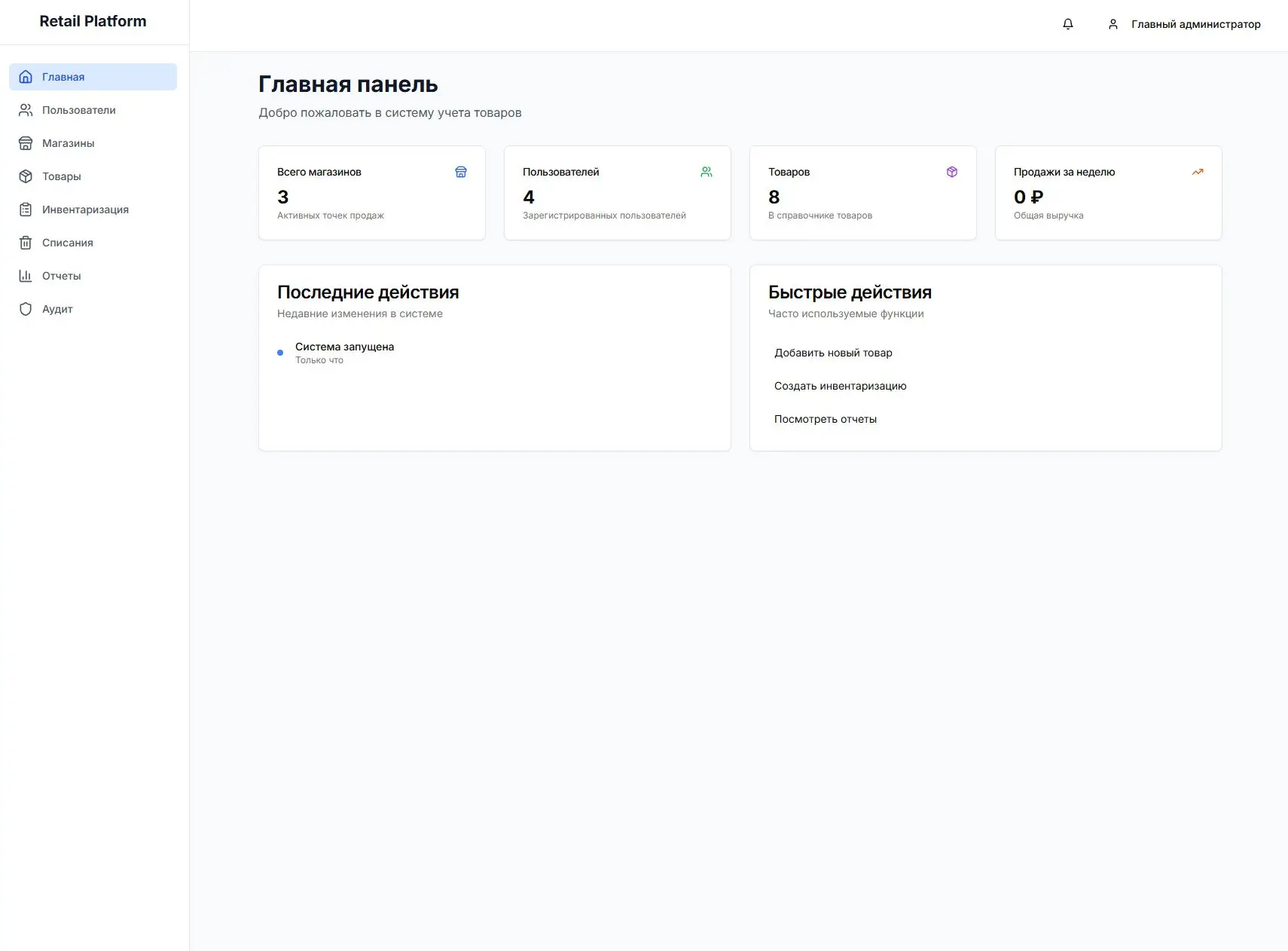Screen dimensions: 1288x951
Task: Click the Списания trash icon
Action: (x=26, y=243)
